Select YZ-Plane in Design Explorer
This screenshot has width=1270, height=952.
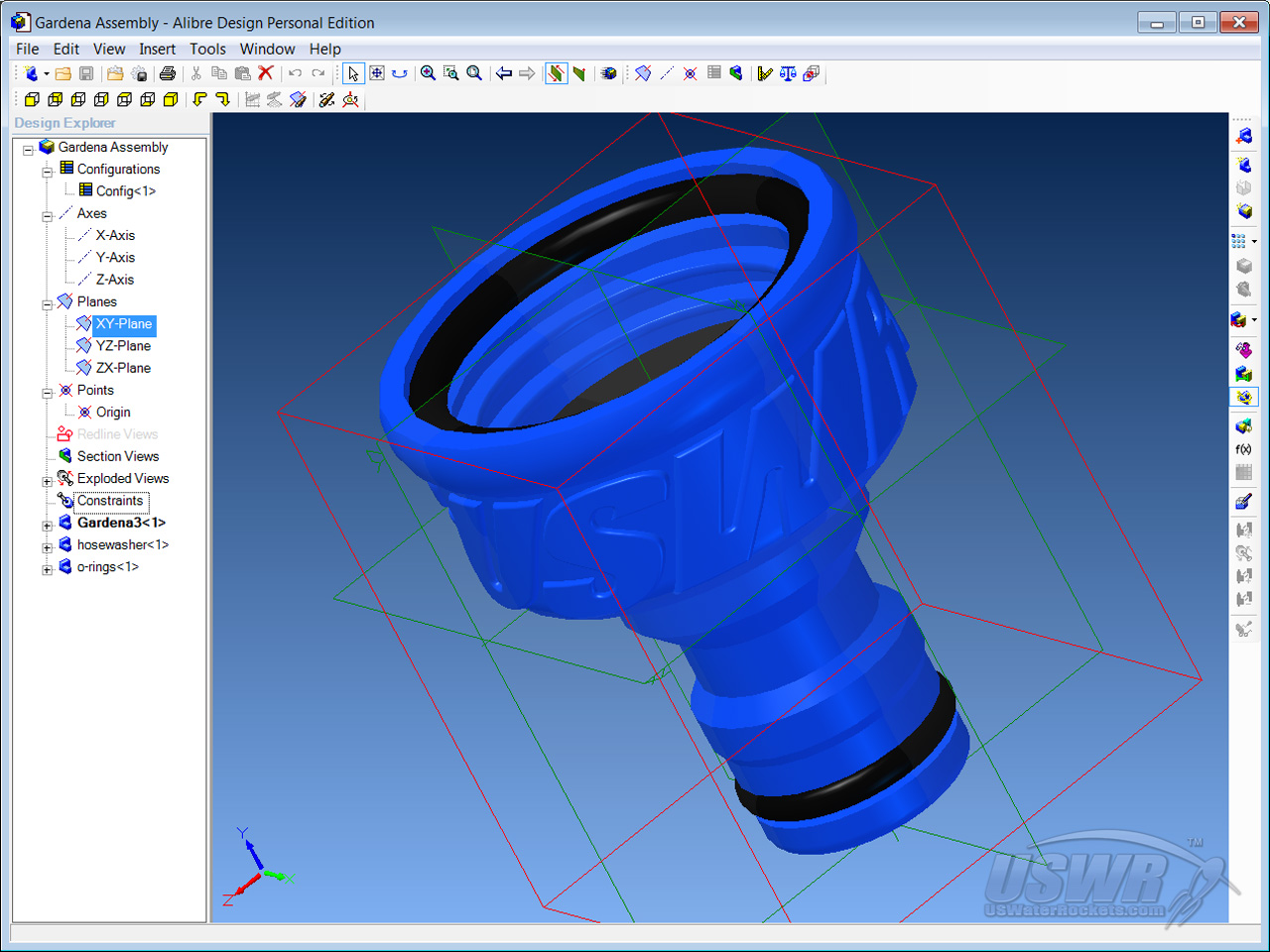point(123,346)
